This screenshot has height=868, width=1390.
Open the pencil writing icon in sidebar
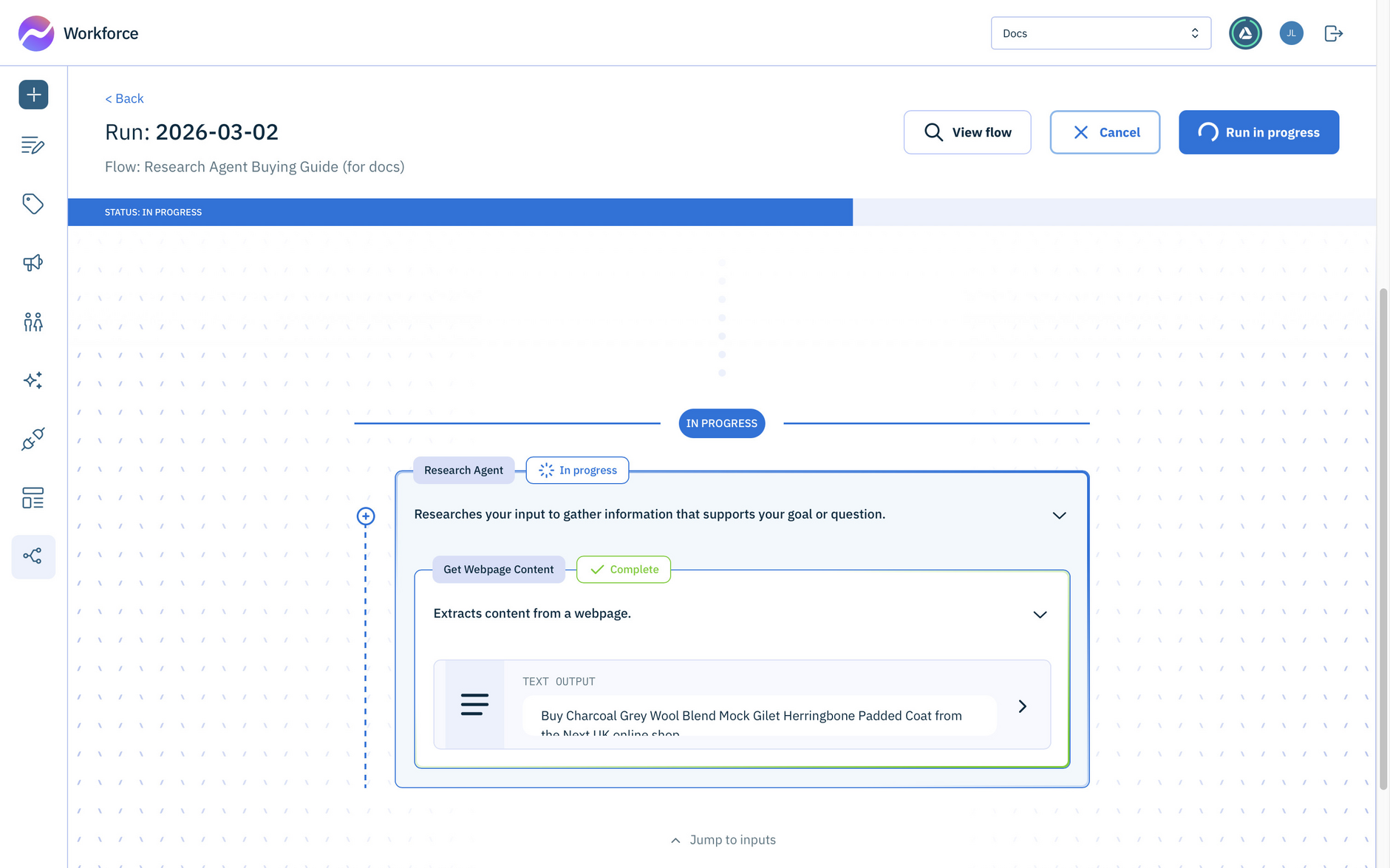tap(33, 146)
